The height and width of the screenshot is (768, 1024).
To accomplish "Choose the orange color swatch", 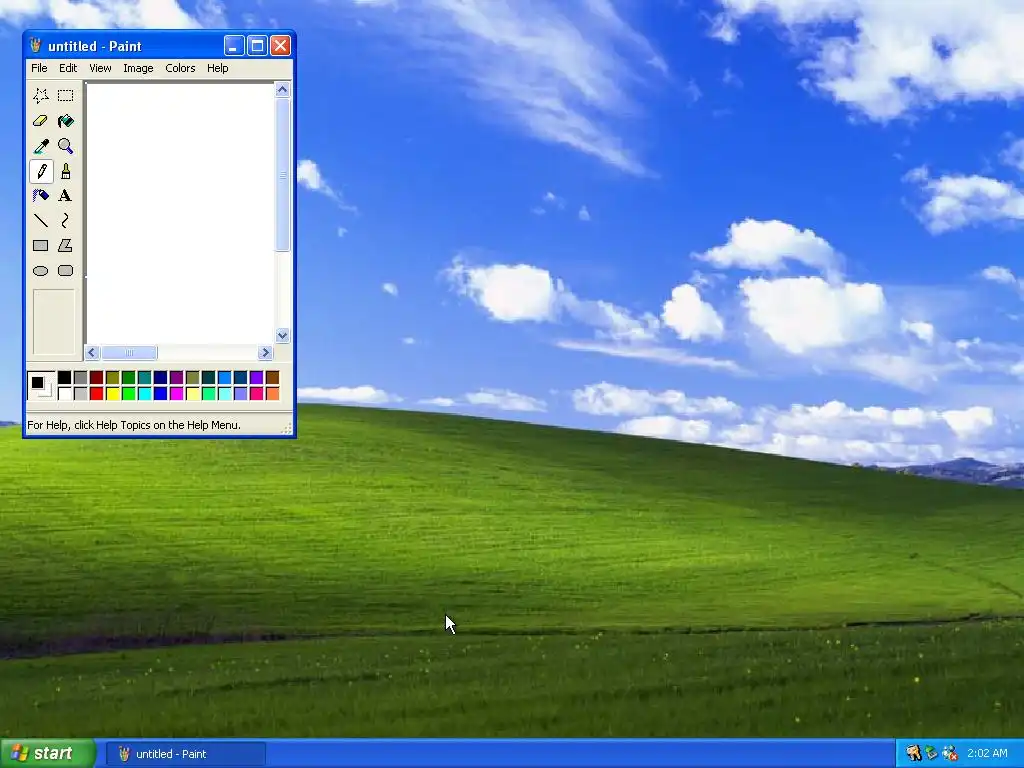I will pyautogui.click(x=272, y=393).
